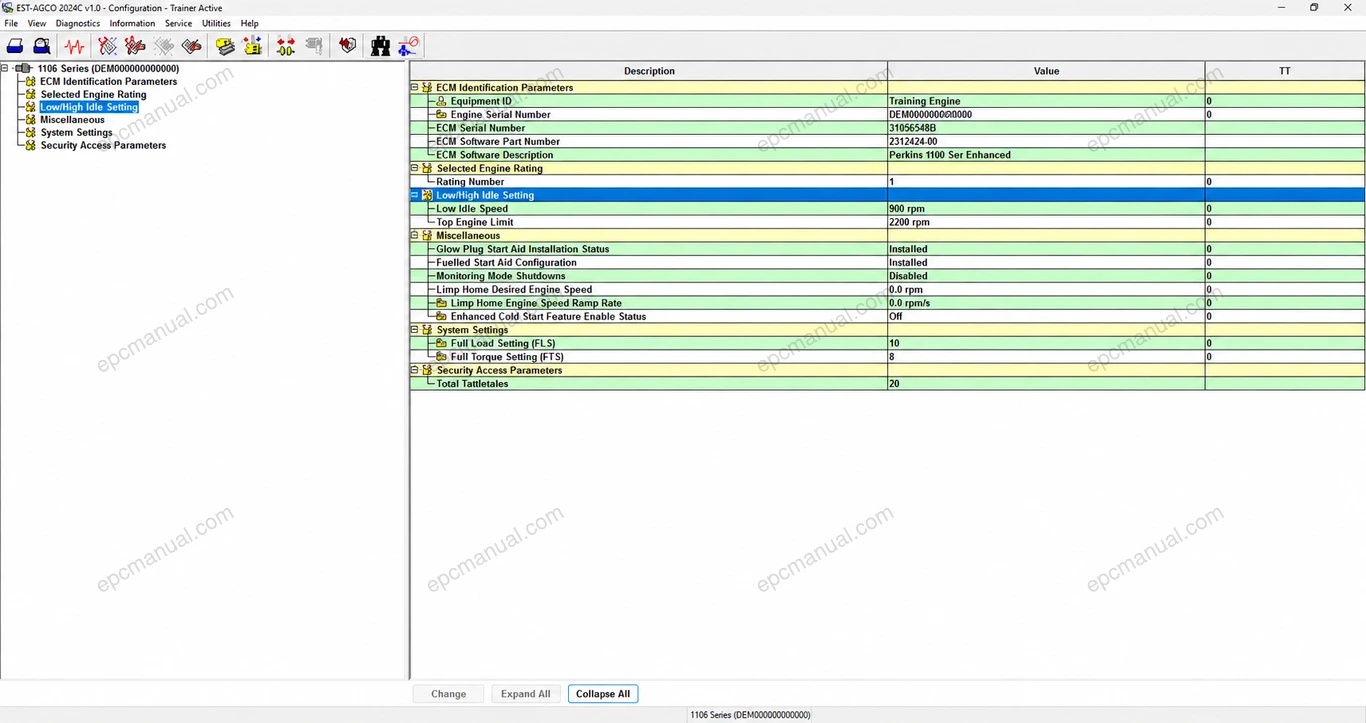Select Security Access Parameters in the navigation tree
The image size is (1366, 723).
pyautogui.click(x=103, y=146)
